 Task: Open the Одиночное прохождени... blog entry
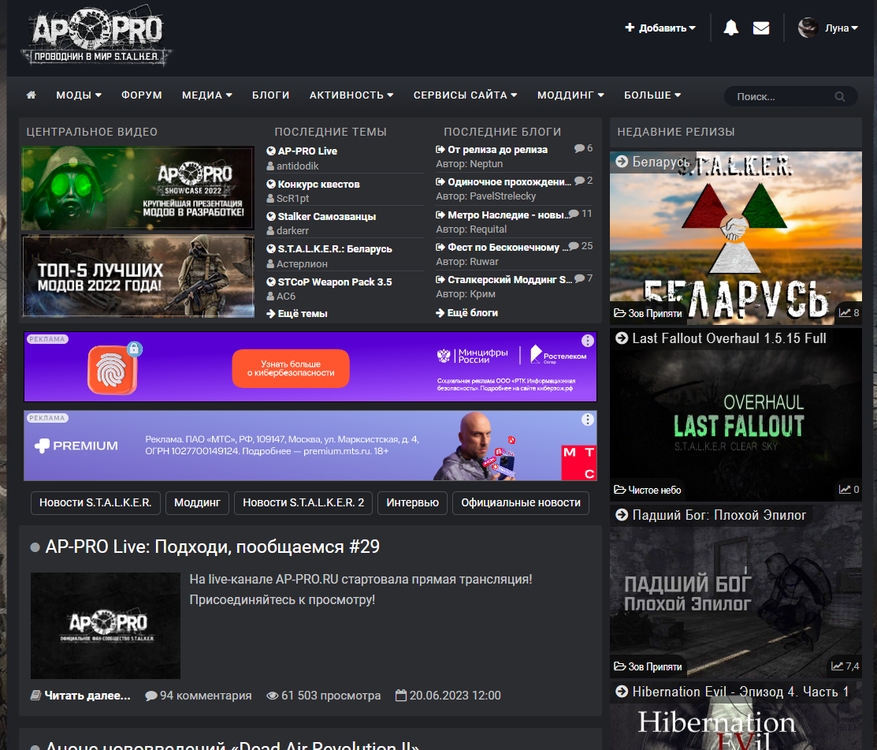[x=509, y=182]
